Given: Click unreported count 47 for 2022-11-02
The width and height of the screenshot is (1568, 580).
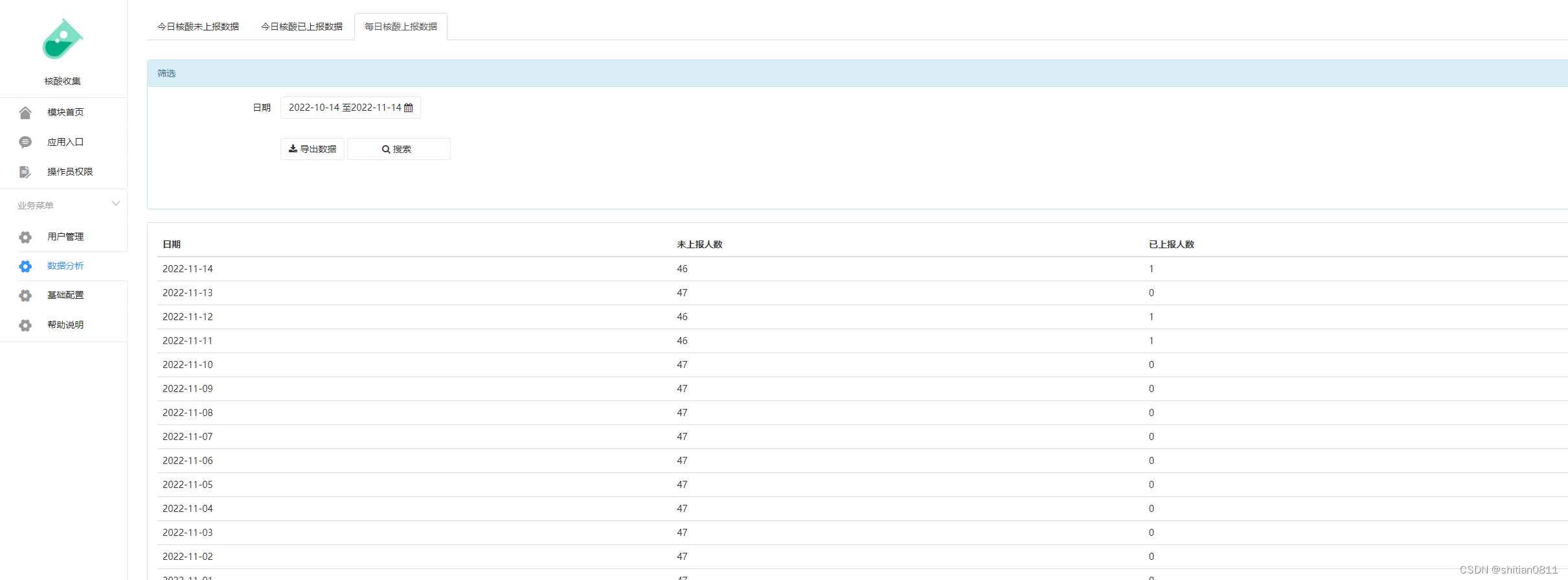Looking at the screenshot, I should coord(683,557).
